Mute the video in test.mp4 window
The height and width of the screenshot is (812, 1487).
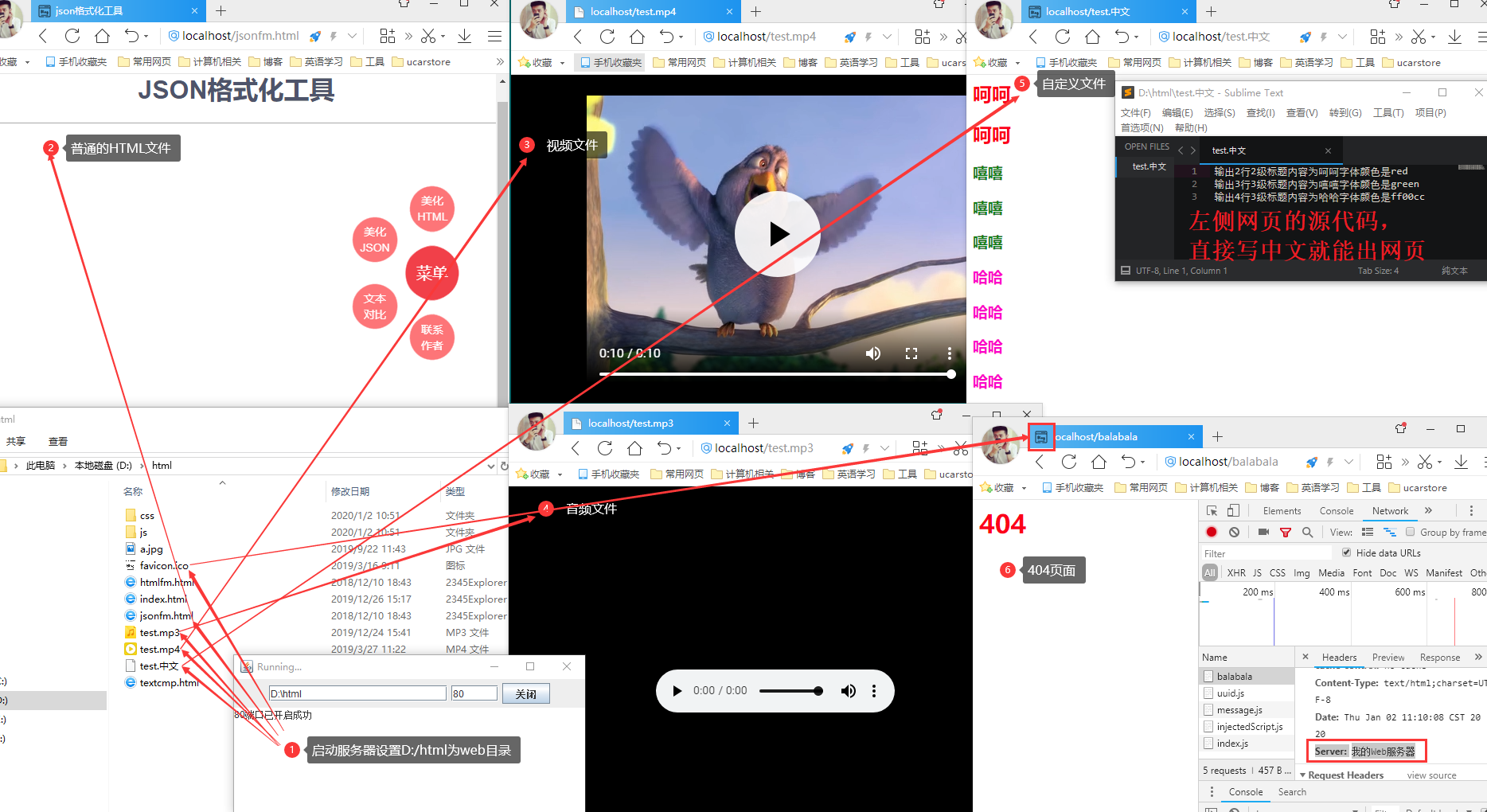coord(873,353)
